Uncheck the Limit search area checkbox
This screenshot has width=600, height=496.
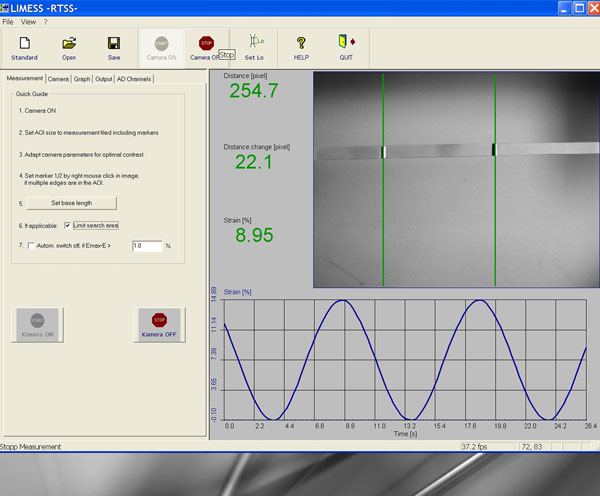click(x=68, y=225)
